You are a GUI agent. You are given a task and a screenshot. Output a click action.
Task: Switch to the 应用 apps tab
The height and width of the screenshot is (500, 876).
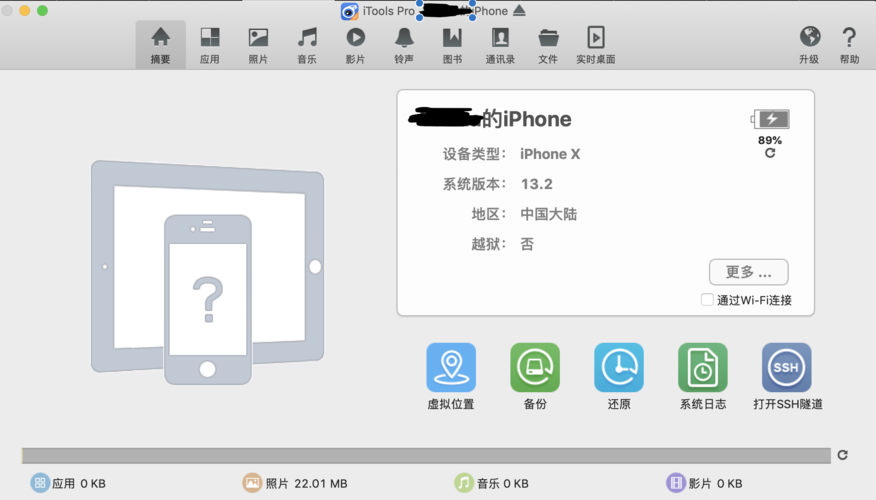210,45
